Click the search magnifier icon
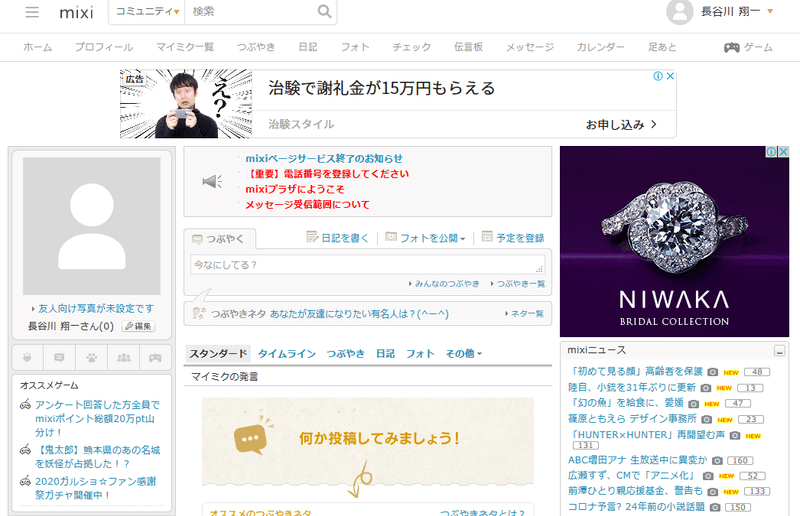Screen dimensions: 800x516 [x=324, y=11]
